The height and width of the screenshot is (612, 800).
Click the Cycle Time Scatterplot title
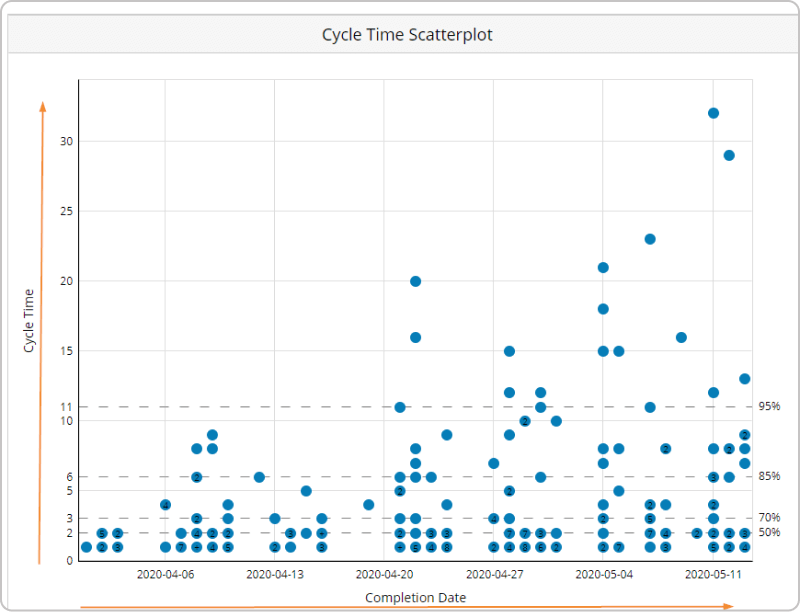point(407,35)
